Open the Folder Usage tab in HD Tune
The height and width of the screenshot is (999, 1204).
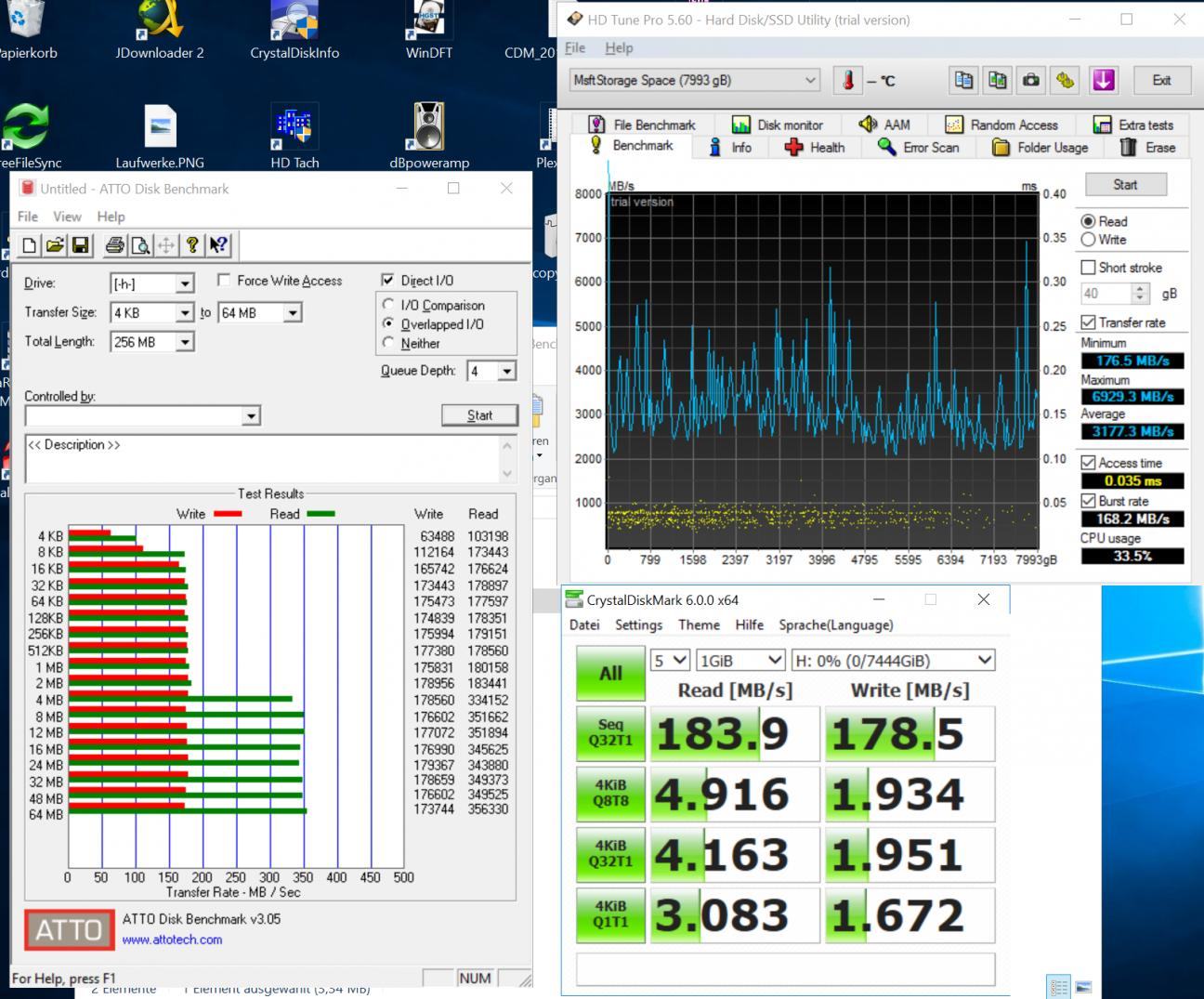1040,147
